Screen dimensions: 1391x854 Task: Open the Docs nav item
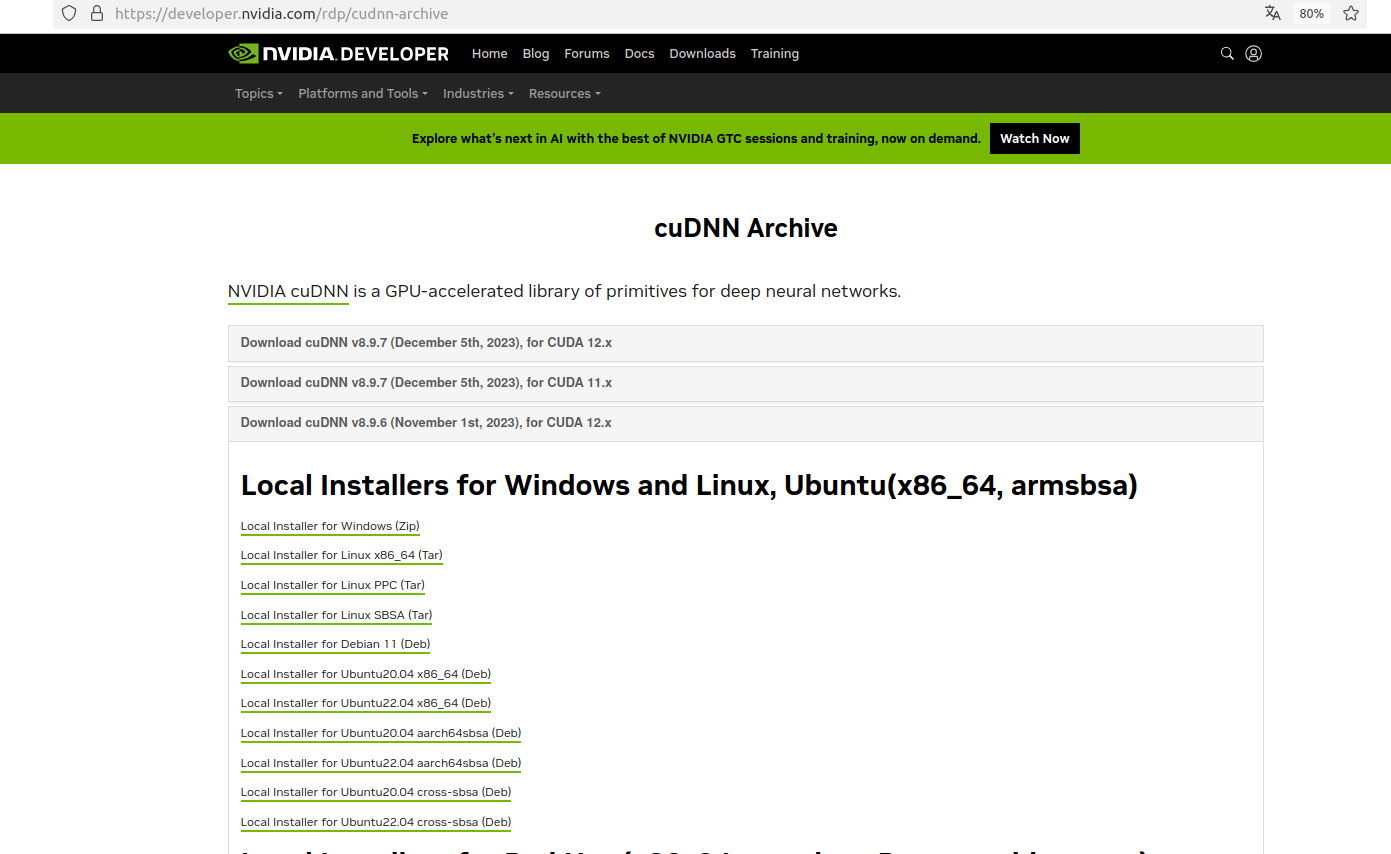coord(639,54)
